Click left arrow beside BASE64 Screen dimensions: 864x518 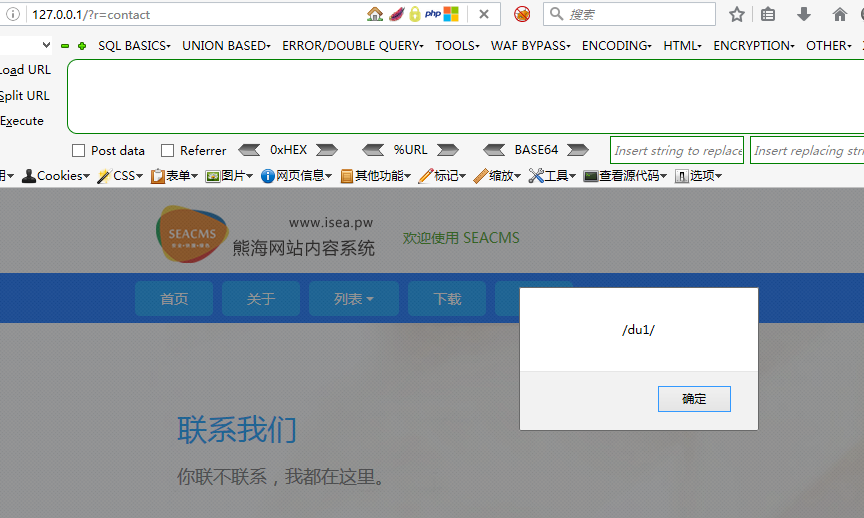pyautogui.click(x=494, y=150)
